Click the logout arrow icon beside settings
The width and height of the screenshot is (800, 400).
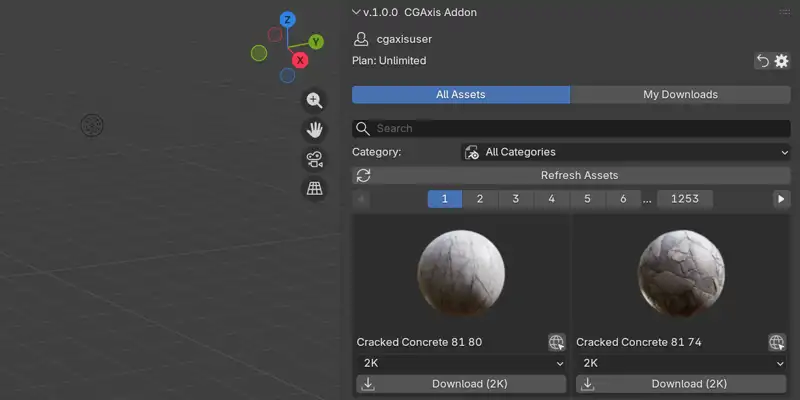tap(762, 61)
